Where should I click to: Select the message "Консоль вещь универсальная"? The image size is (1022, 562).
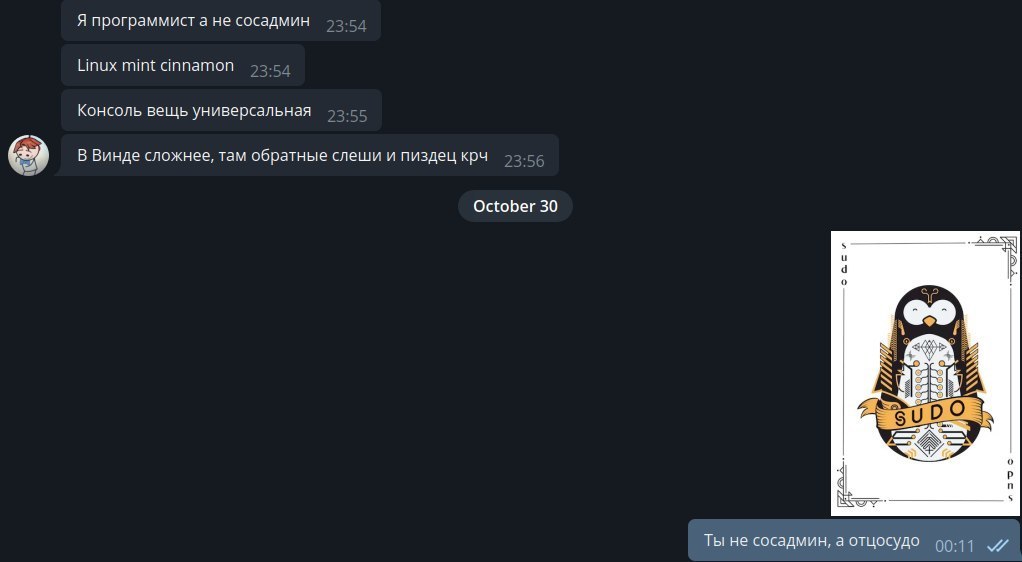point(222,110)
